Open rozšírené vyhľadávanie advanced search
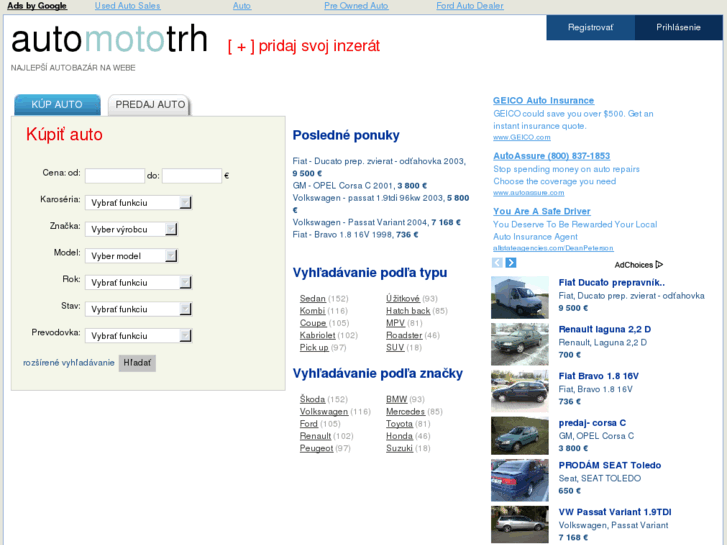727x545 pixels. pos(69,363)
